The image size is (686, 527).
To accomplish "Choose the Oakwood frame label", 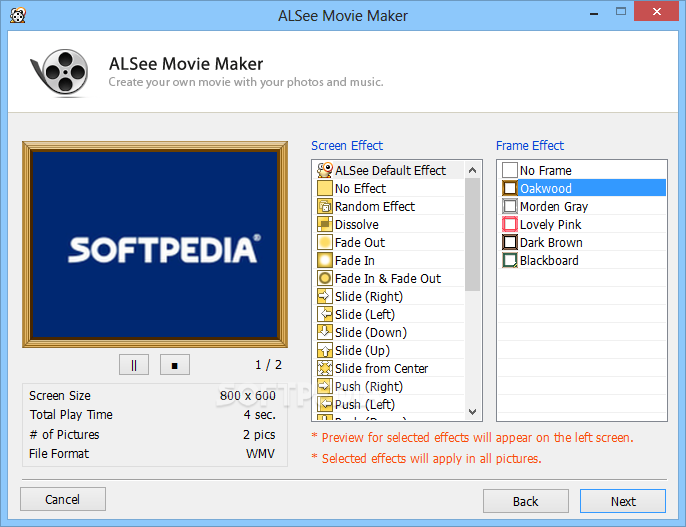I will pyautogui.click(x=546, y=188).
